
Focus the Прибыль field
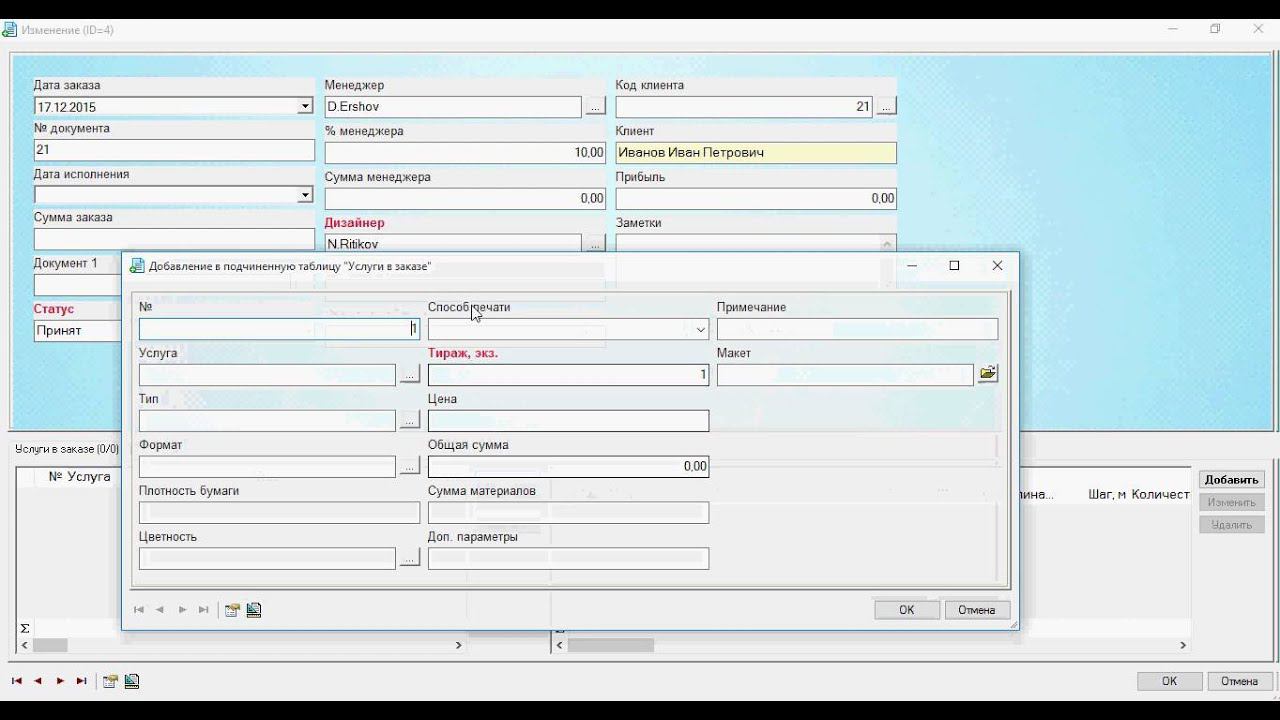(756, 199)
